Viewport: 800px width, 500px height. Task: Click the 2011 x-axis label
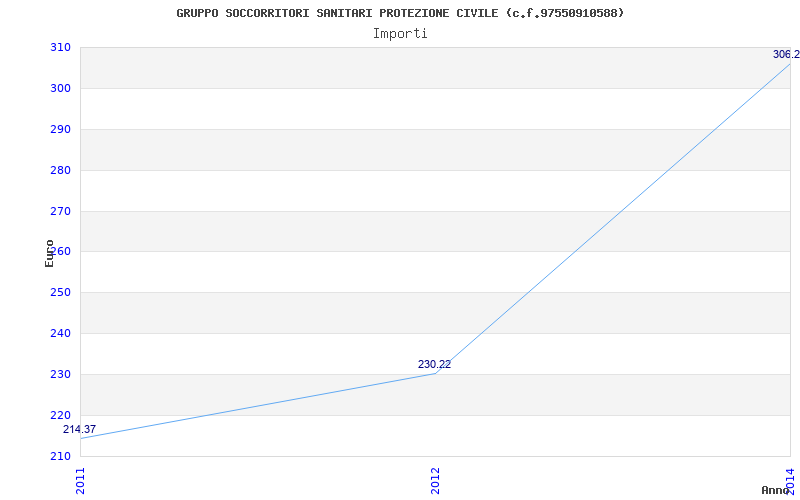(80, 481)
